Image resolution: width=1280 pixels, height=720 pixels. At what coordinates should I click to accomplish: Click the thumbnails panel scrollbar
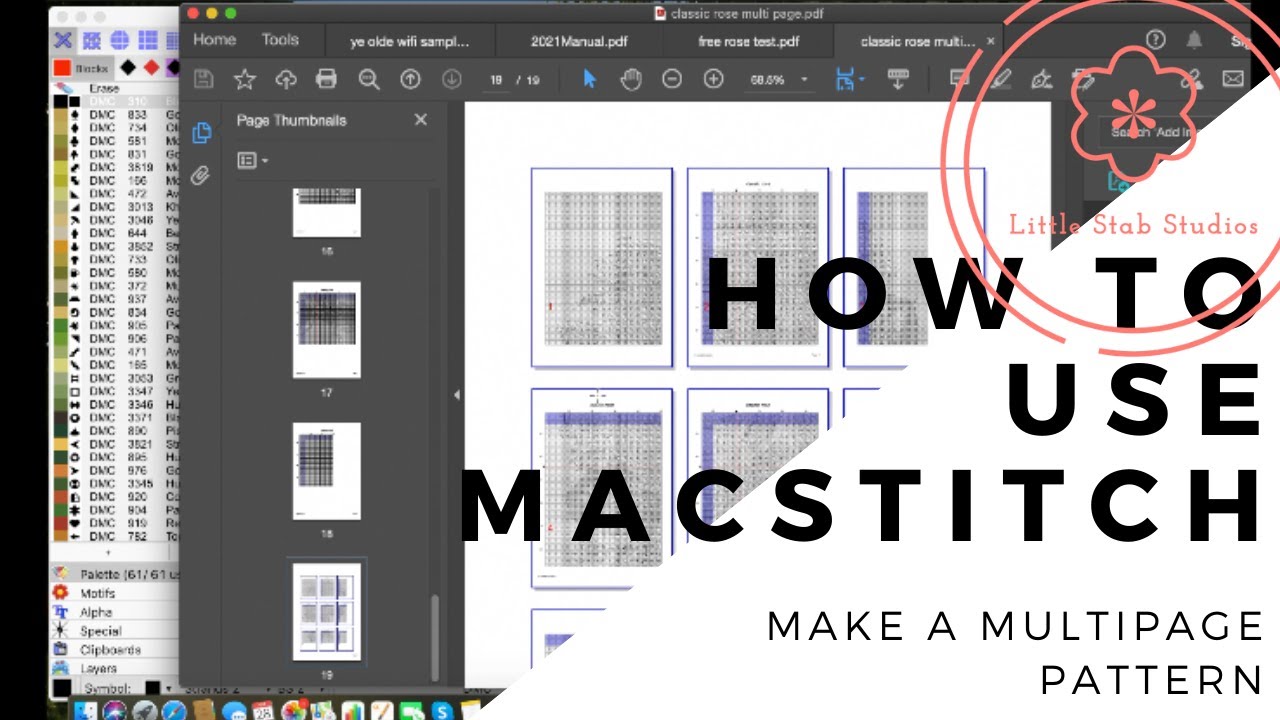pos(434,640)
